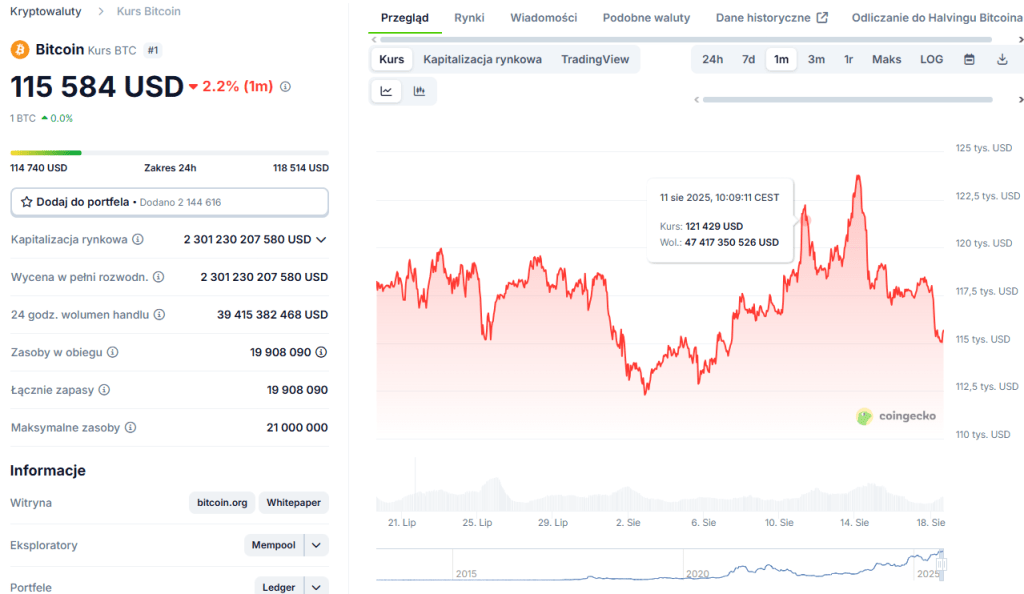This screenshot has width=1024, height=594.
Task: Click the orange Bitcoin logo icon
Action: [x=20, y=49]
